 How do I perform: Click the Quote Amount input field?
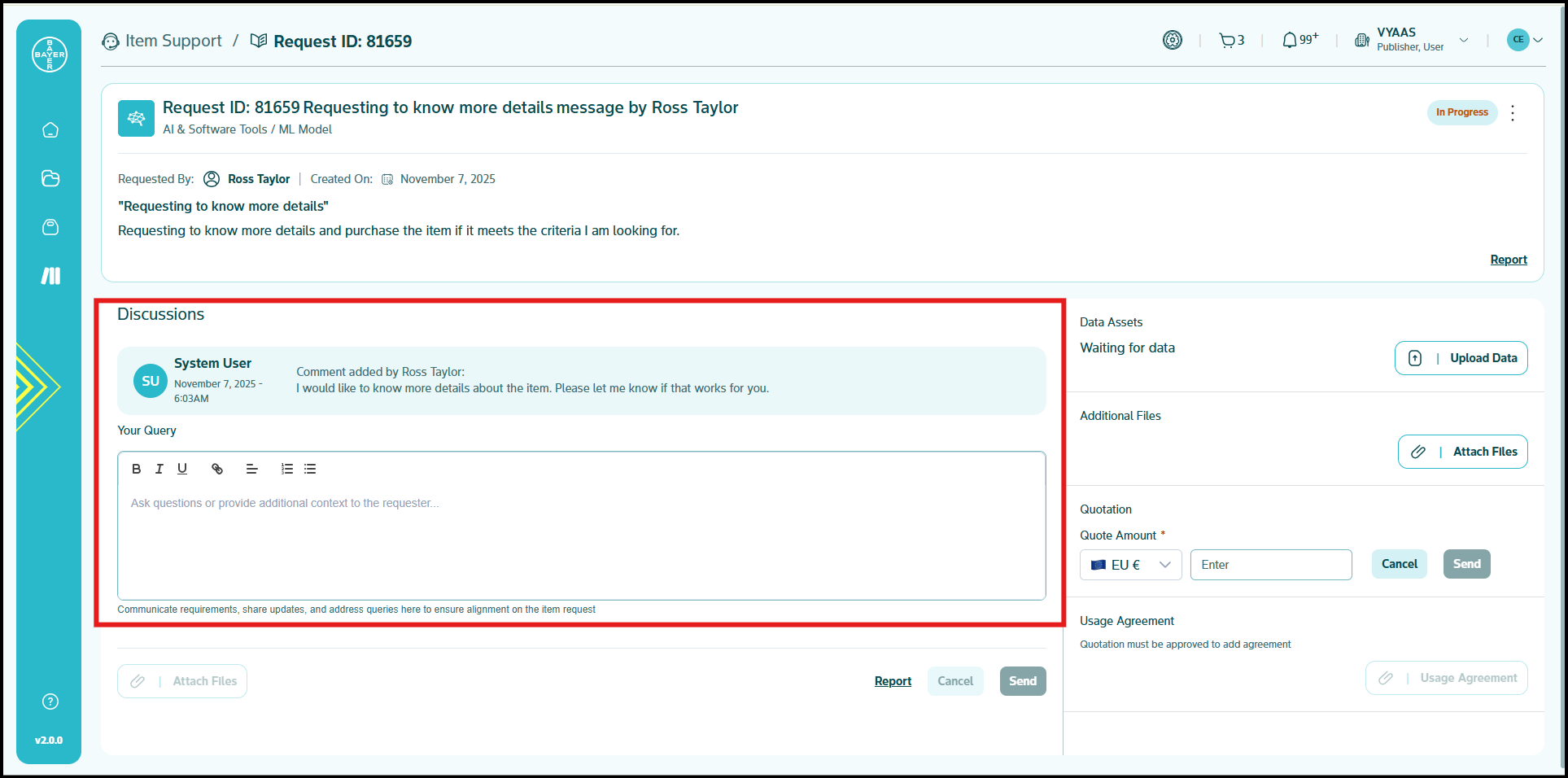[1270, 565]
